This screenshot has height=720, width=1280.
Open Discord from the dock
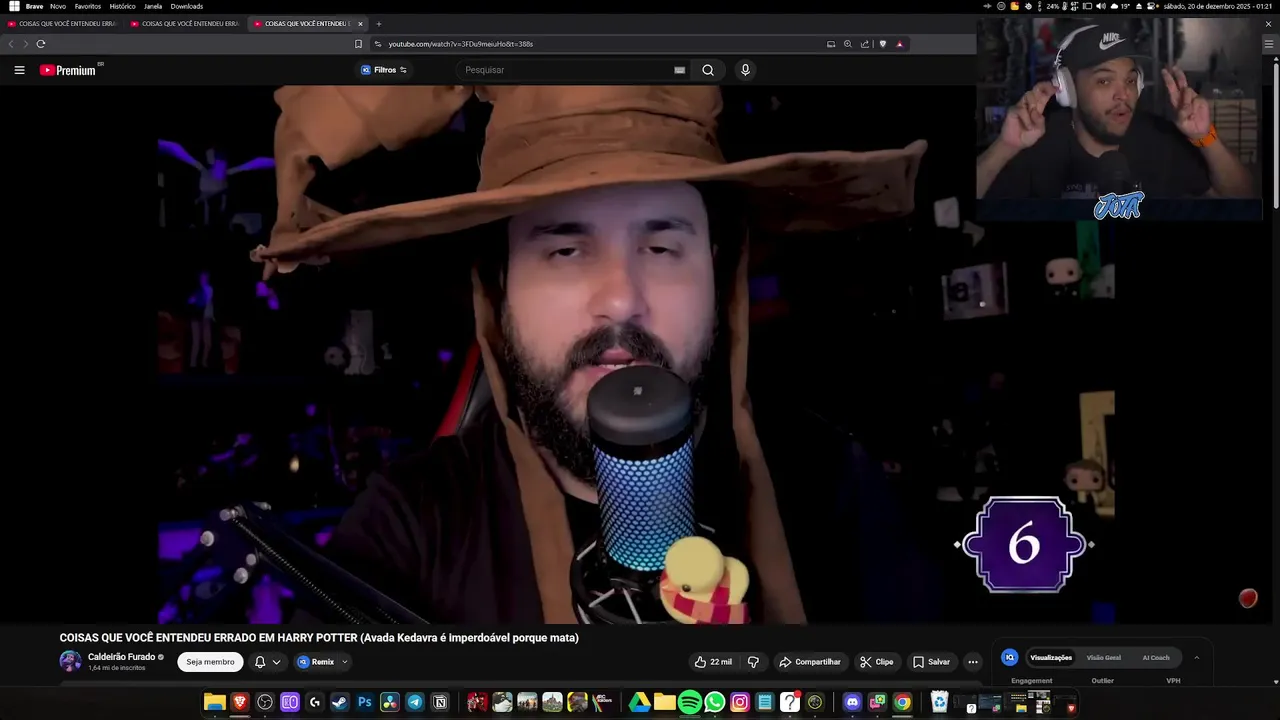[x=852, y=703]
